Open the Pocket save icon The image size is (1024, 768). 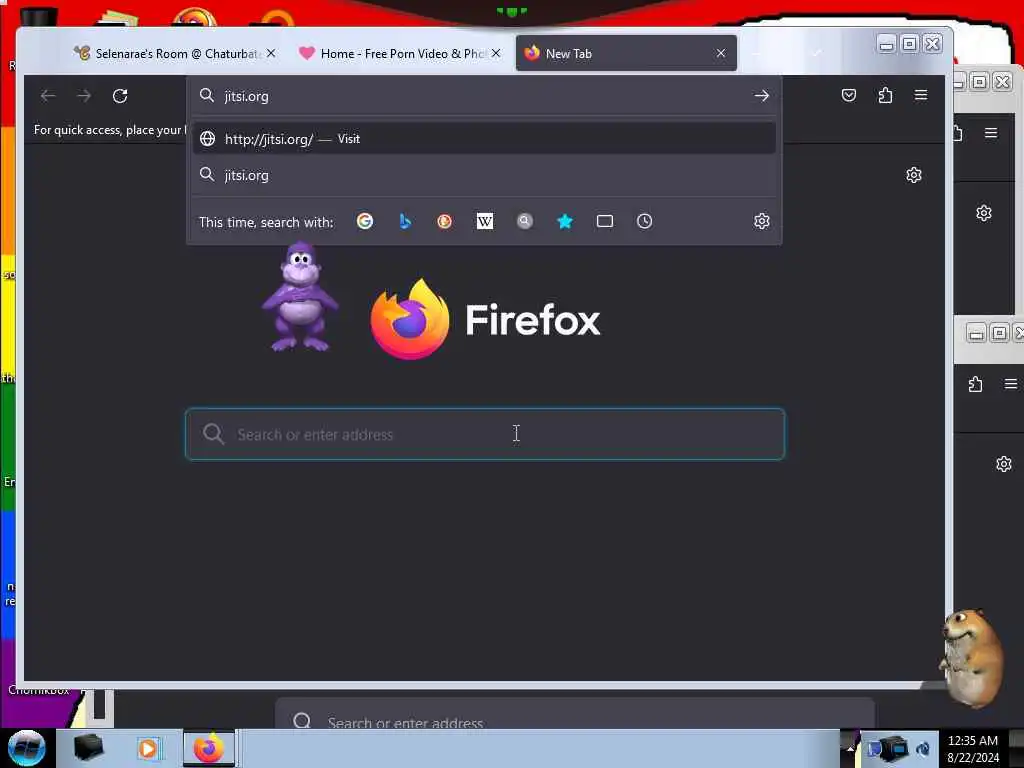click(848, 95)
